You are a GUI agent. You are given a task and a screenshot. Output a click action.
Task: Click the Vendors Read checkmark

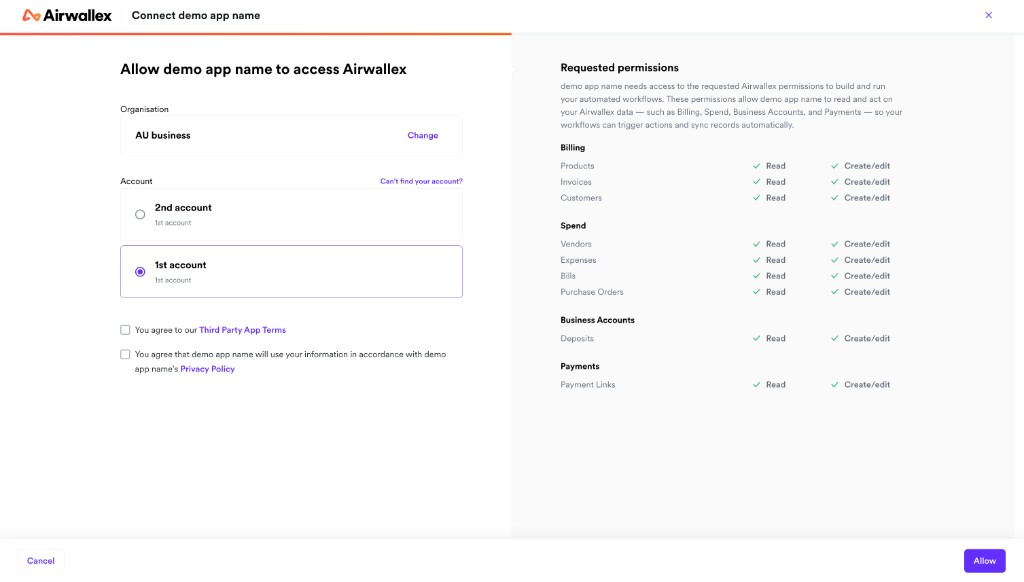pyautogui.click(x=756, y=244)
